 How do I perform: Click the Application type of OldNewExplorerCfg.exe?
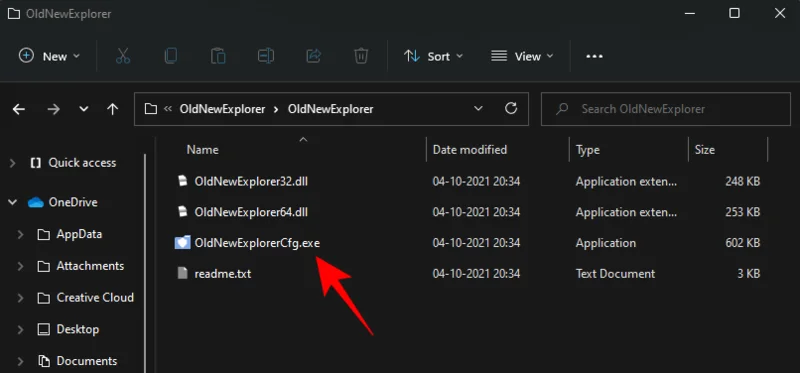click(x=606, y=243)
